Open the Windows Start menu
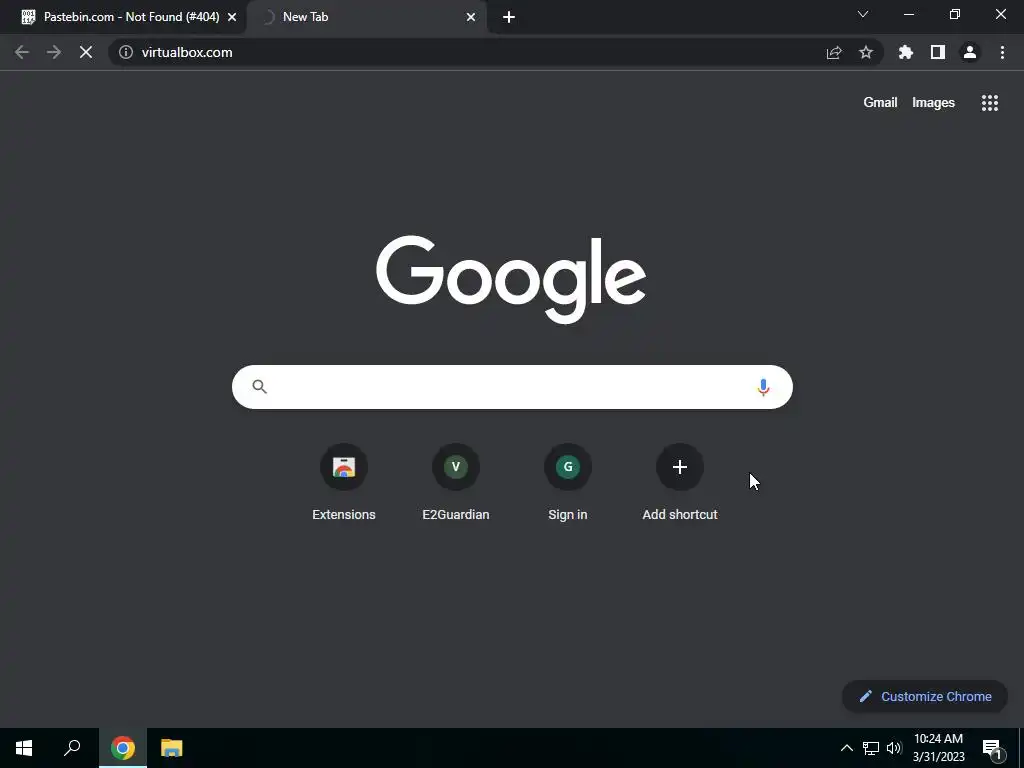Image resolution: width=1024 pixels, height=768 pixels. click(x=24, y=748)
